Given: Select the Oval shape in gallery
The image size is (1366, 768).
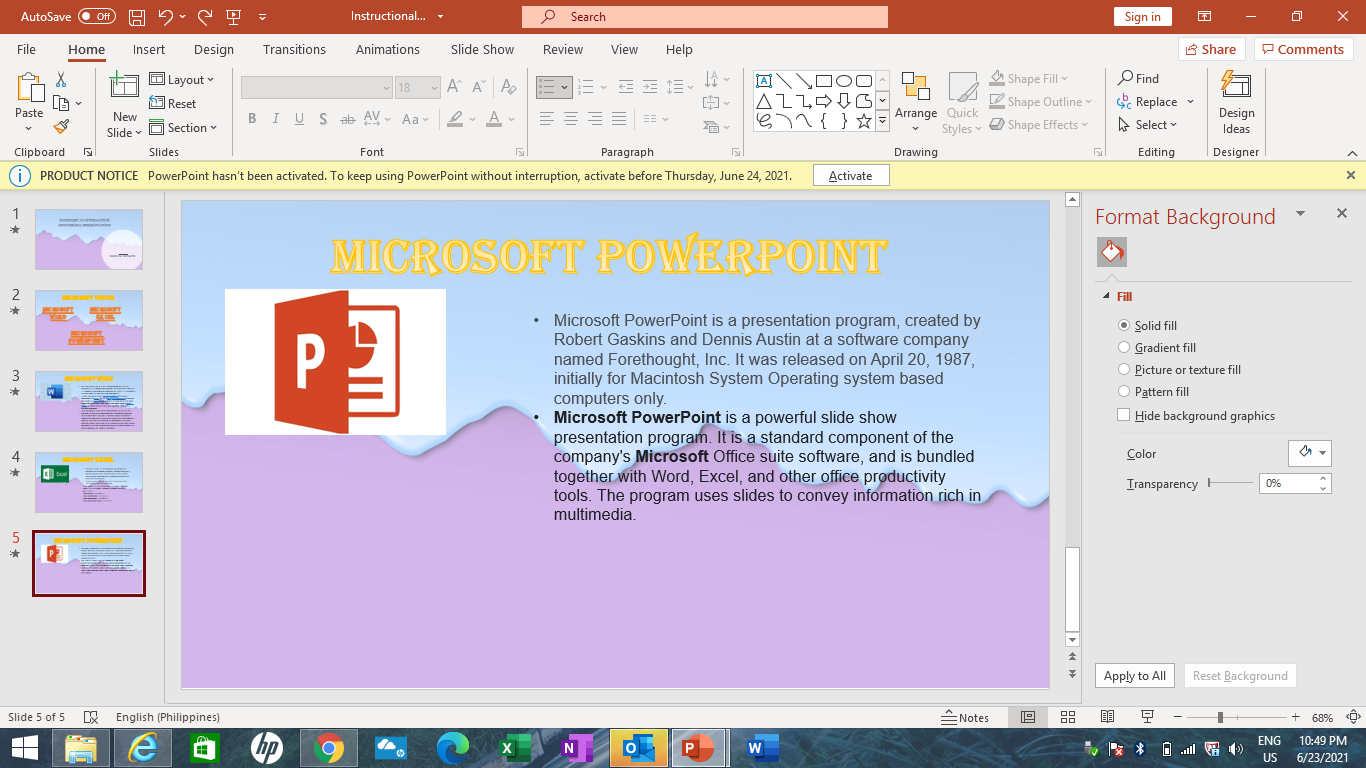Looking at the screenshot, I should (x=844, y=81).
